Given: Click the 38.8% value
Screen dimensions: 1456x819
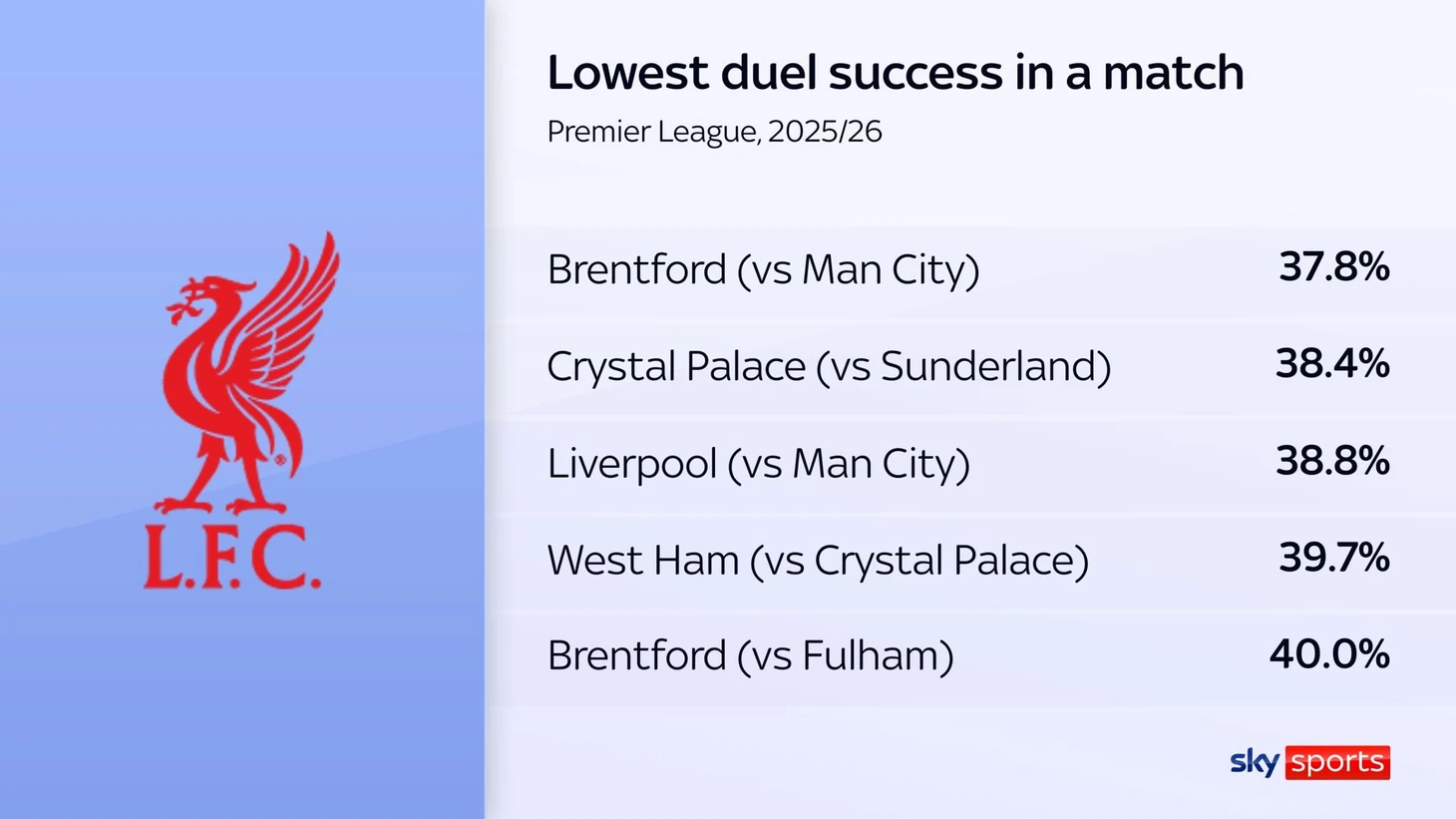Looking at the screenshot, I should [1331, 461].
